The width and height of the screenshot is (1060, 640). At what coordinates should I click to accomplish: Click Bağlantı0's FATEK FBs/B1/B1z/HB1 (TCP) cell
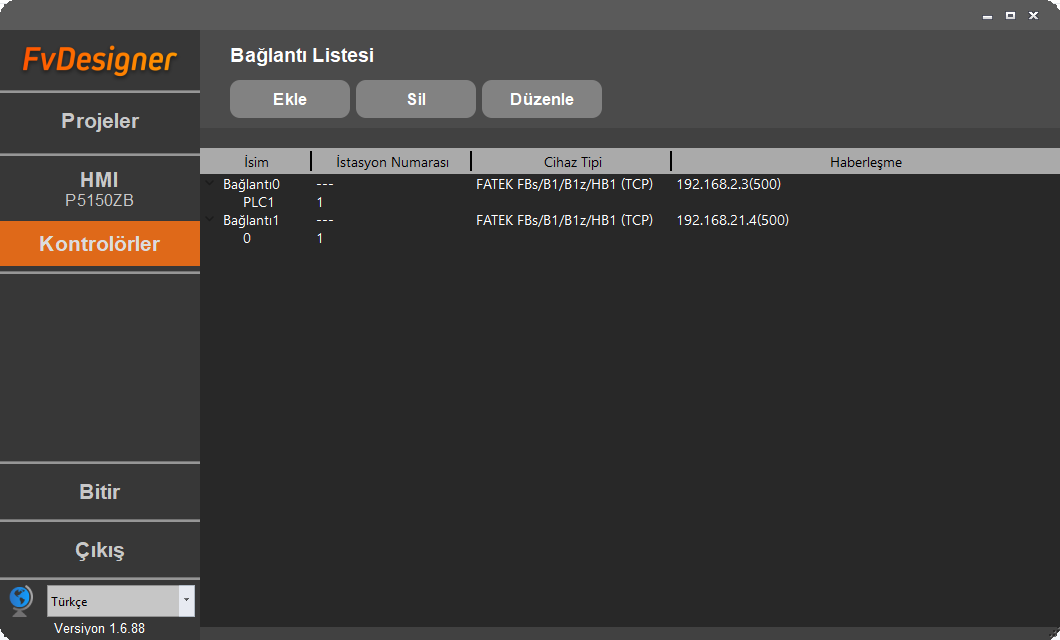[x=564, y=184]
